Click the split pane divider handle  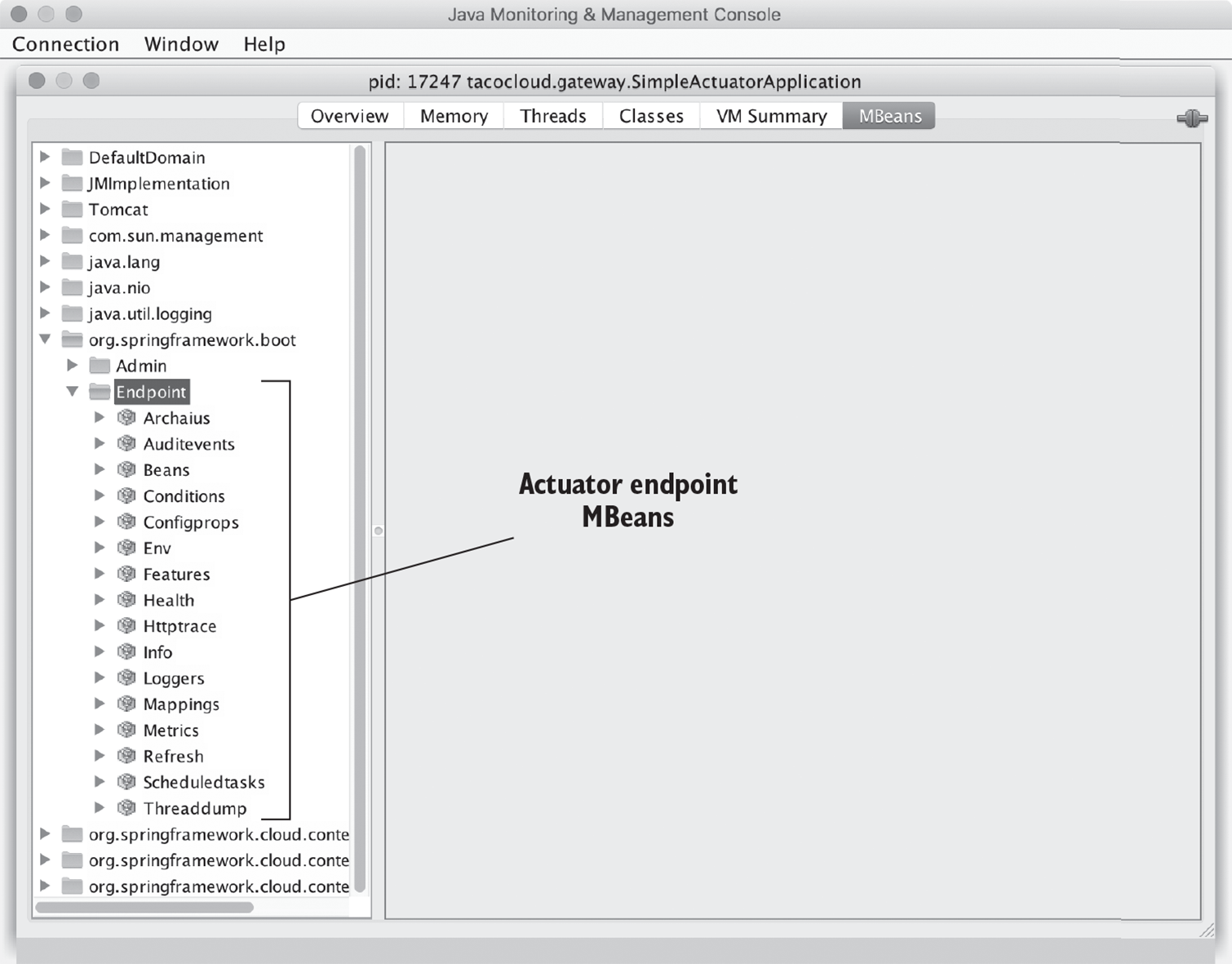[379, 531]
